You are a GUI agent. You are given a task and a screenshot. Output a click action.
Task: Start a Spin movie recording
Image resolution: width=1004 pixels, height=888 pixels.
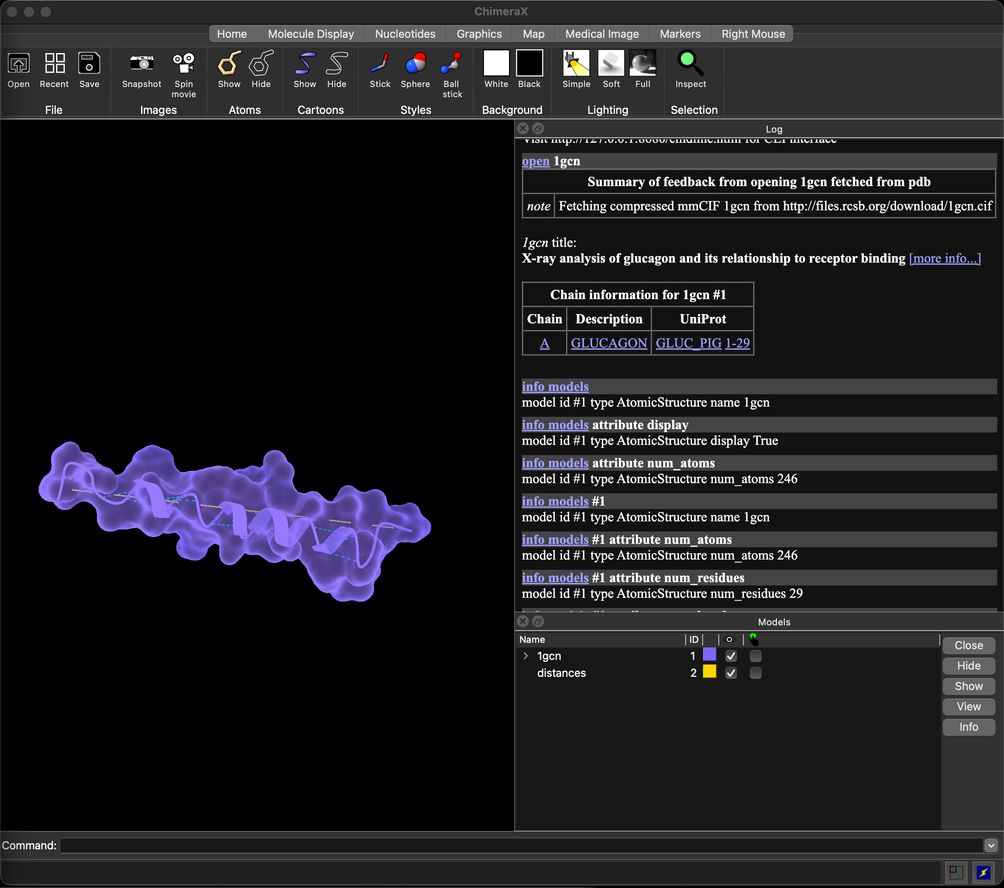[184, 63]
